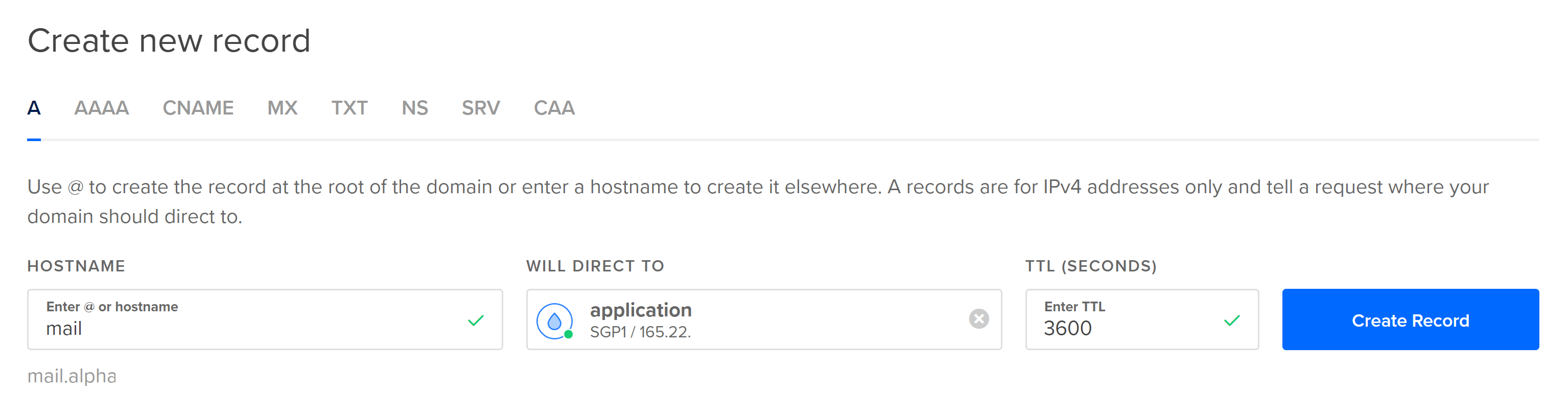The image size is (1568, 412).
Task: Select the MX record tab
Action: click(283, 108)
